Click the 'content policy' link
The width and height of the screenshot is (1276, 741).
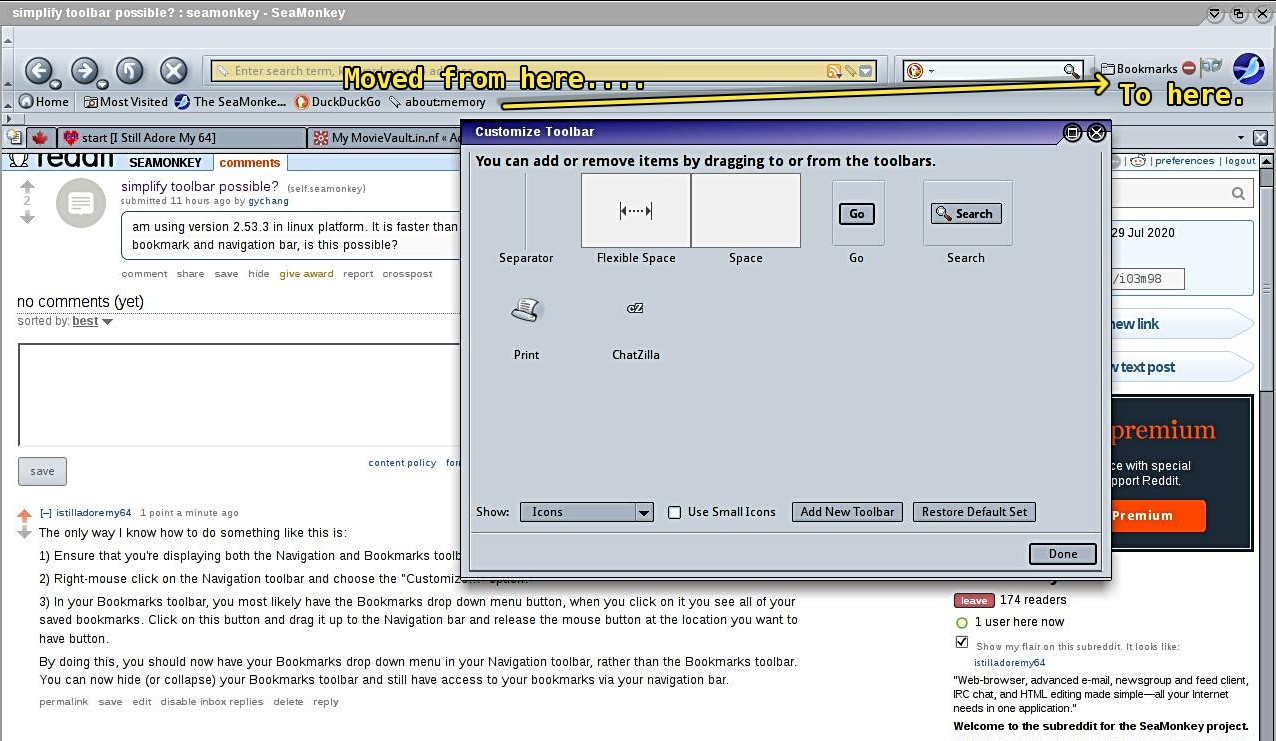[402, 463]
